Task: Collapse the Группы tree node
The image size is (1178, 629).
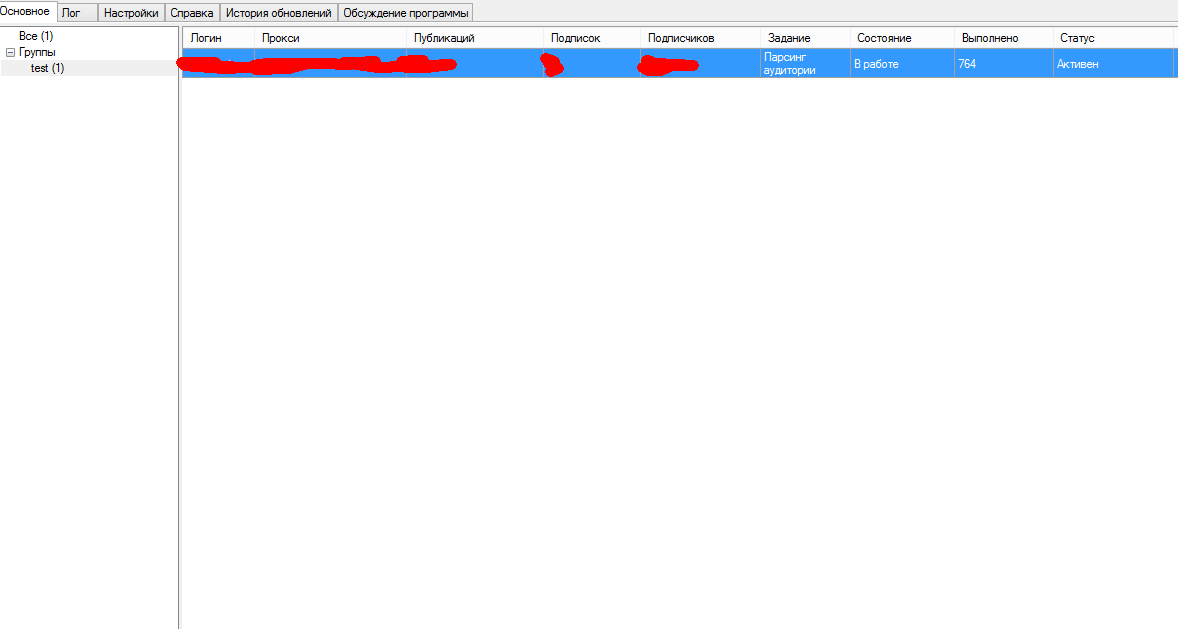Action: click(10, 52)
